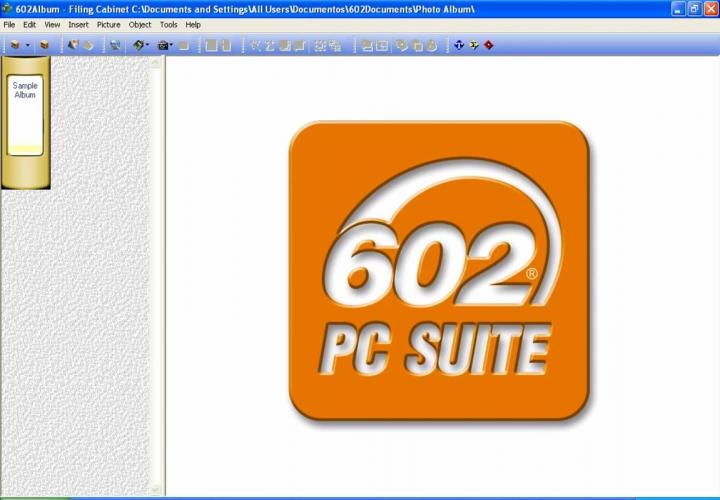Viewport: 720px width, 500px height.
Task: Expand the camera icon dropdown arrow
Action: (171, 45)
